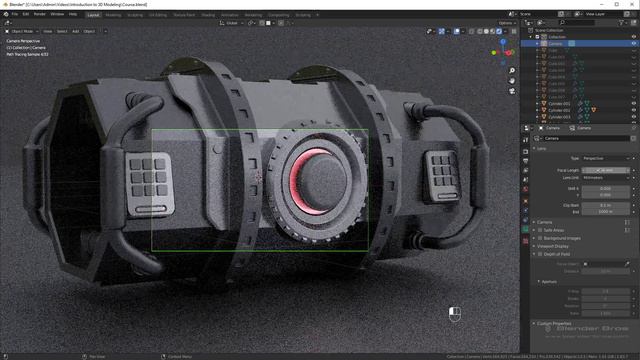
Task: Toggle visibility of Cylinder.002
Action: pos(634,110)
